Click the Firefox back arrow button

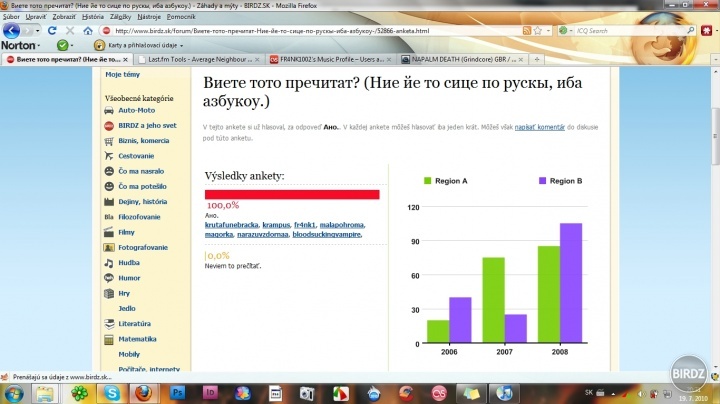(11, 31)
